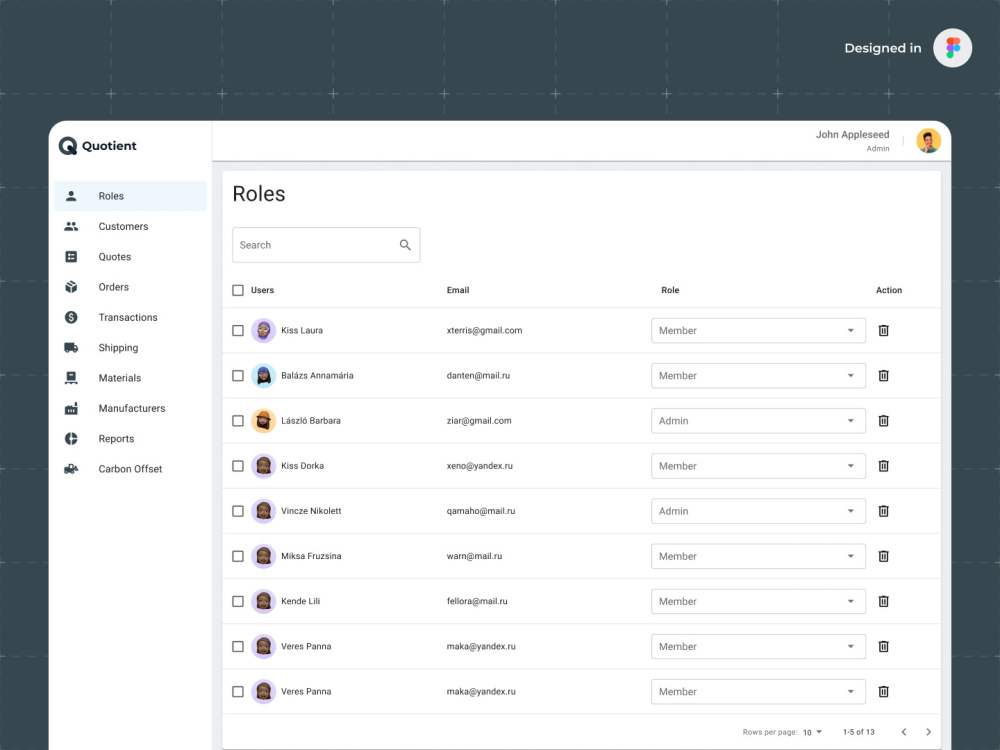Click the Customers people icon in sidebar
The image size is (1000, 750).
click(71, 226)
